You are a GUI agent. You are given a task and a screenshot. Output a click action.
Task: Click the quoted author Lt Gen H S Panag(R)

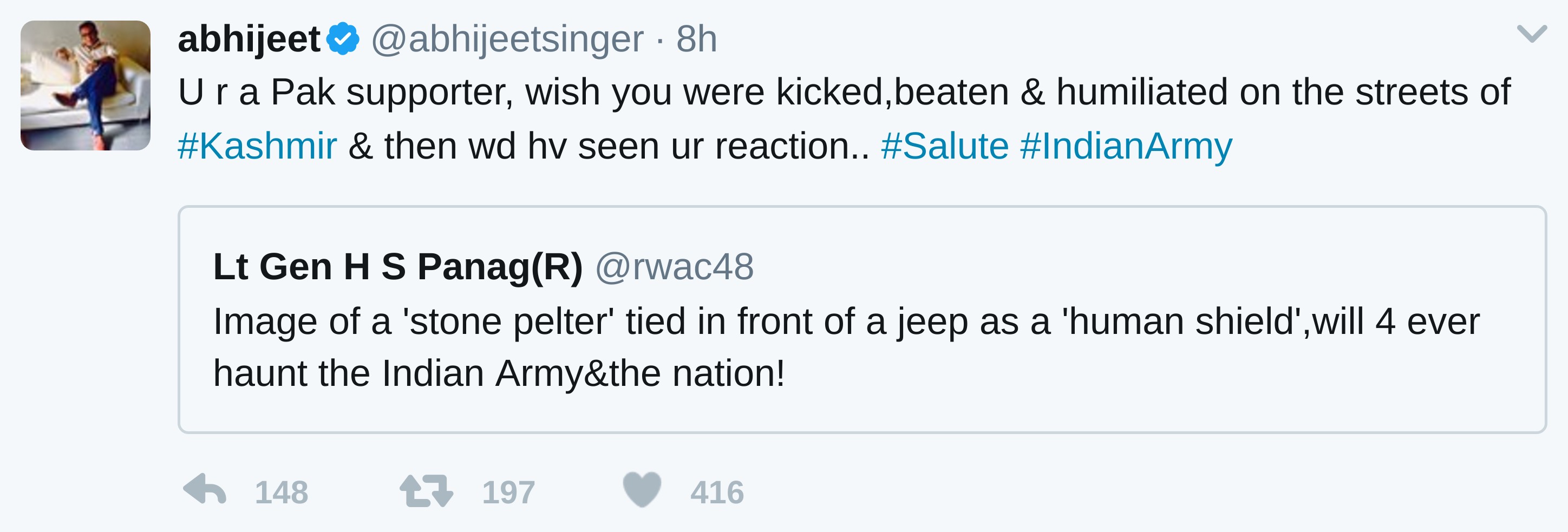397,267
